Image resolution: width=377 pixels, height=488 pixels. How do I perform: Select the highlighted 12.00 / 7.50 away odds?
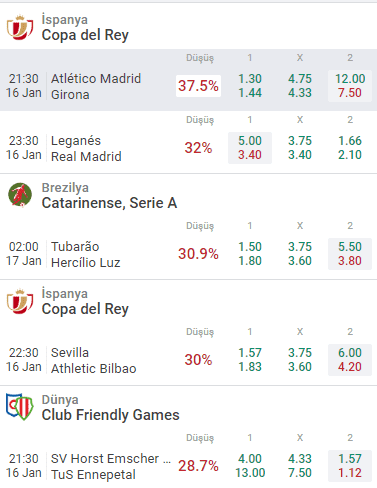click(350, 86)
